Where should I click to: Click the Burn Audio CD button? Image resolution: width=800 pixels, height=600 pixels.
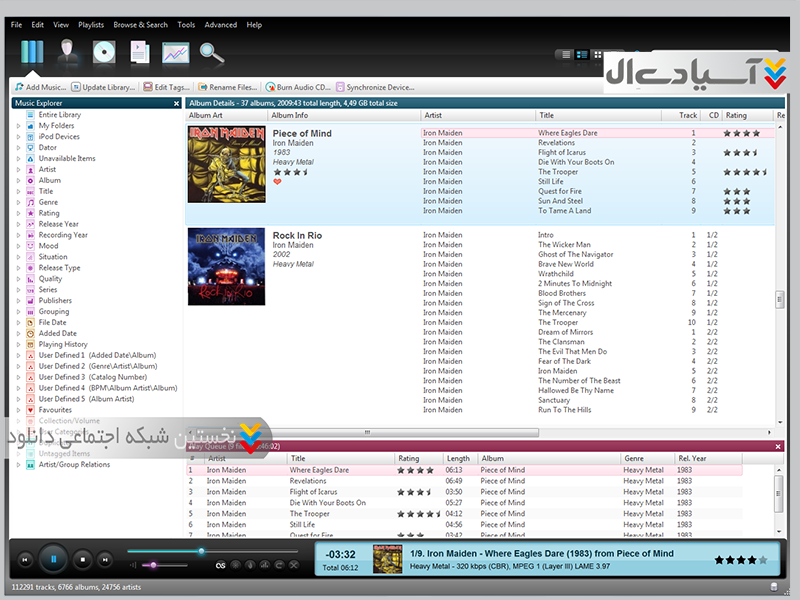tap(299, 87)
